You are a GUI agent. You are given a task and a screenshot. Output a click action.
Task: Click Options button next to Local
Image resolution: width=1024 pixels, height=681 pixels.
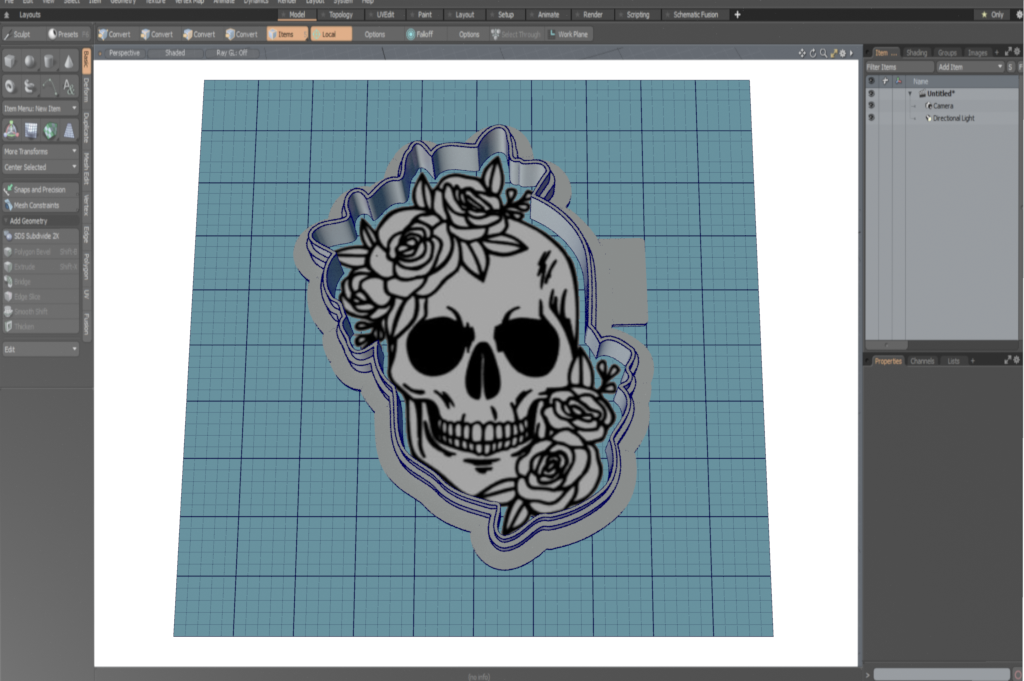pos(375,34)
